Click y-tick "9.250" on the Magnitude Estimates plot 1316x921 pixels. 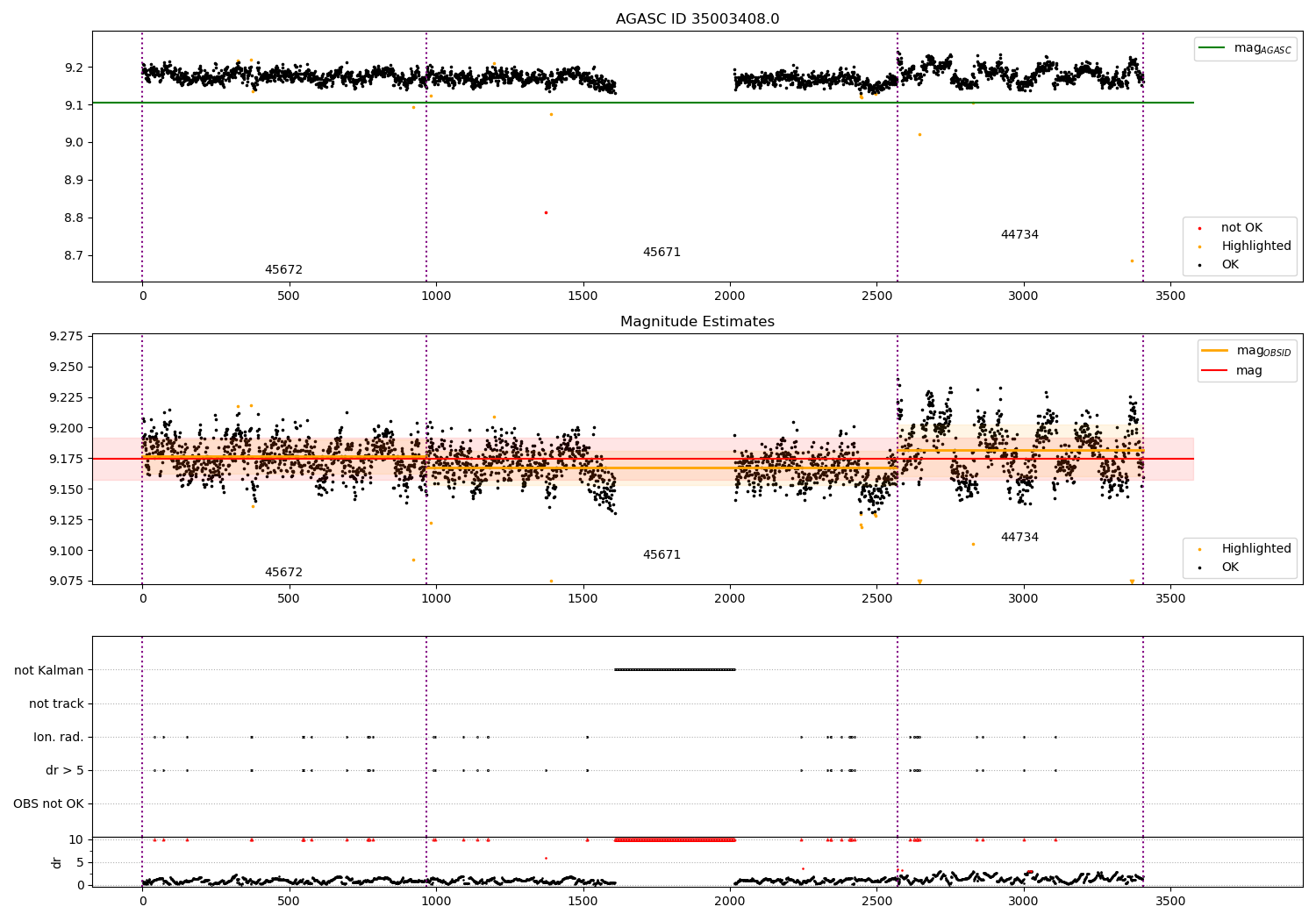click(67, 368)
